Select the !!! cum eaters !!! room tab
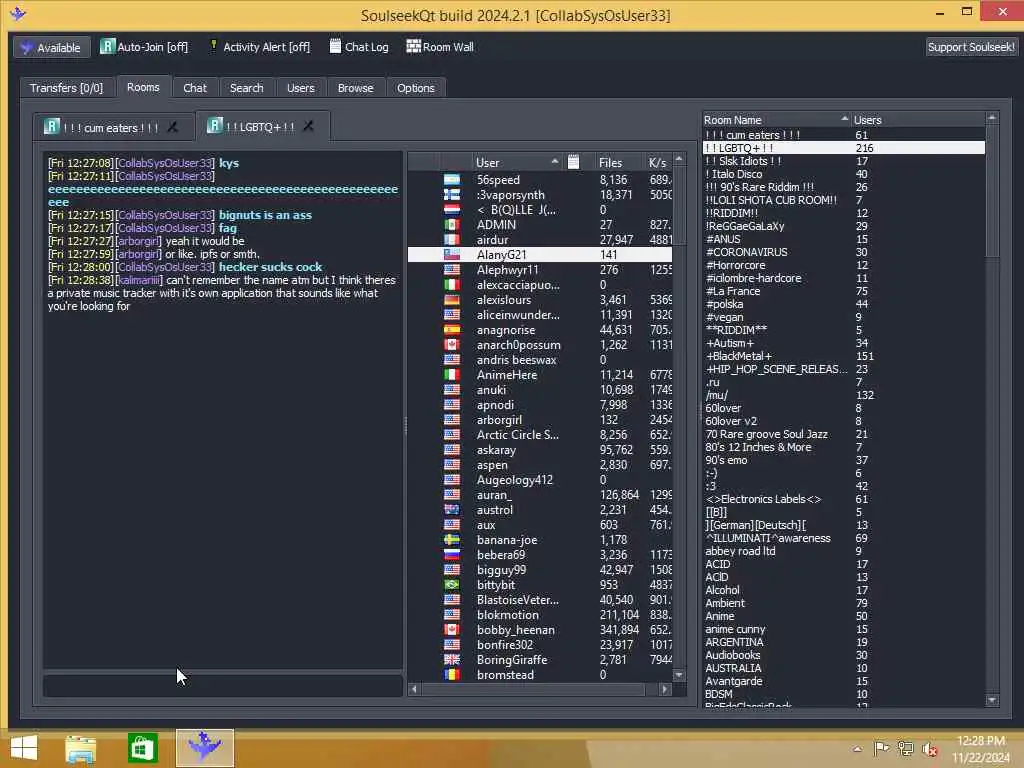This screenshot has width=1024, height=768. click(111, 128)
